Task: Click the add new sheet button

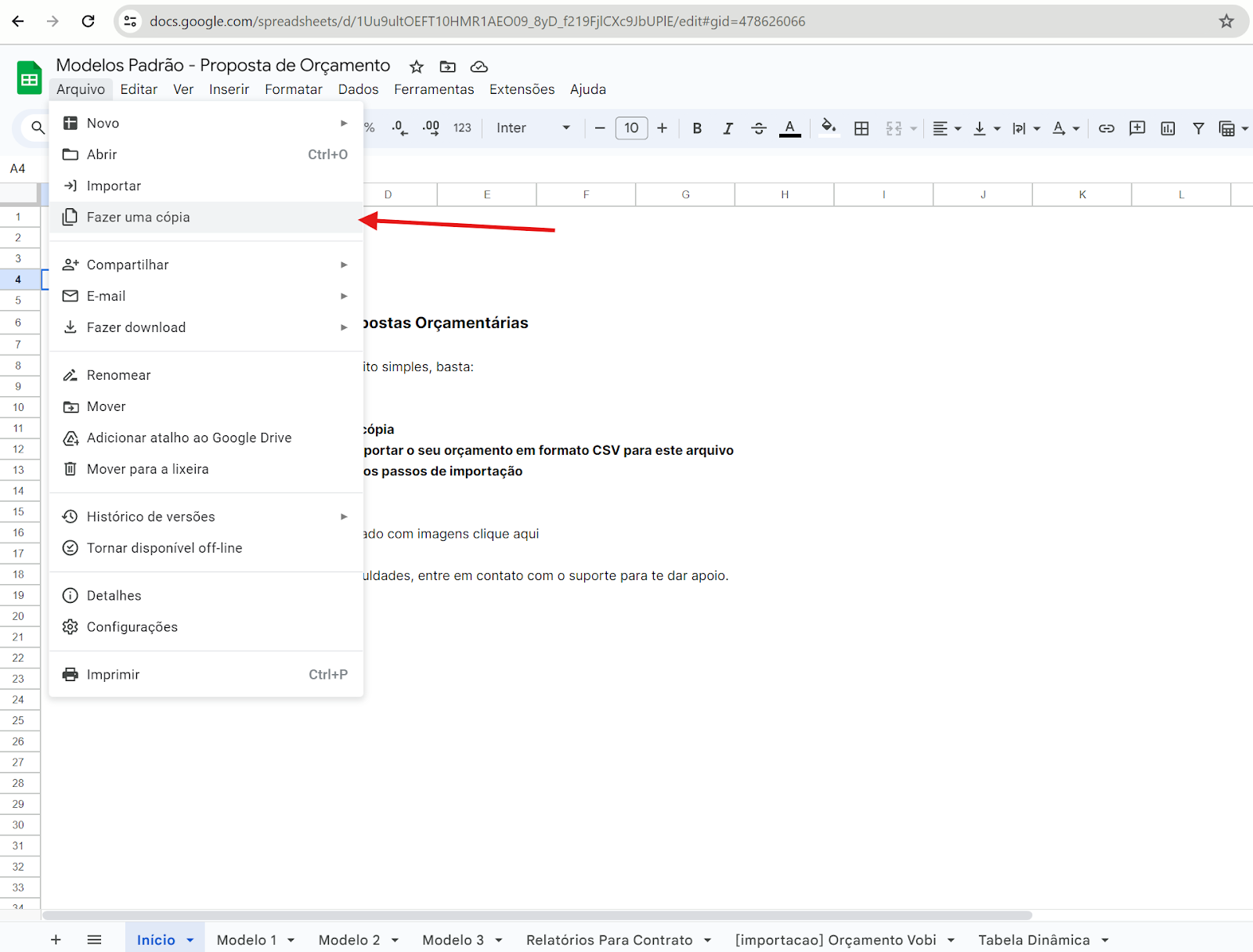Action: [x=56, y=939]
